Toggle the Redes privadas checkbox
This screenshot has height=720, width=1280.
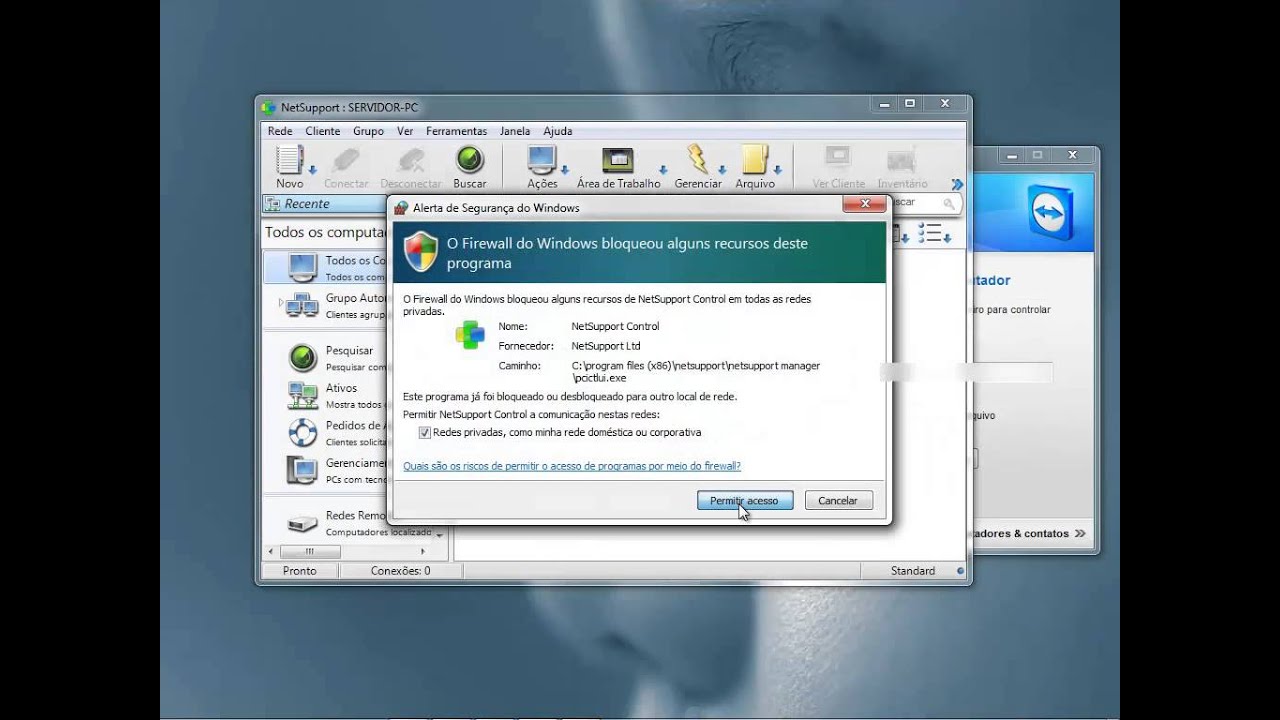point(425,432)
